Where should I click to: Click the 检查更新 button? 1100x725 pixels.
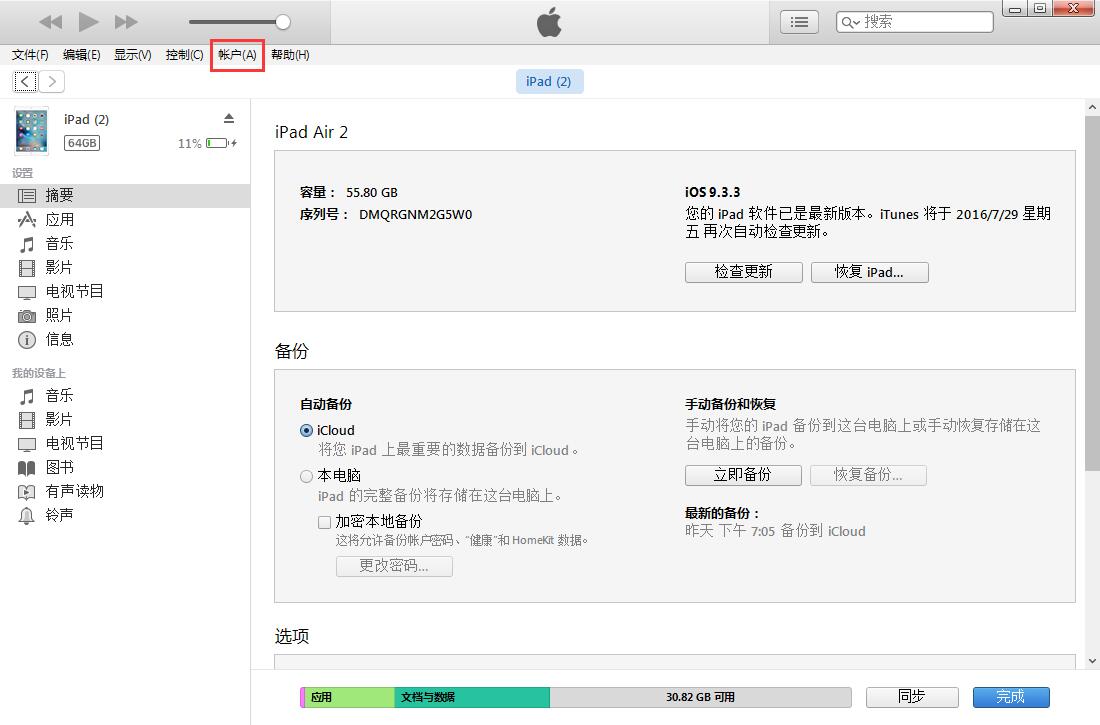click(x=744, y=272)
